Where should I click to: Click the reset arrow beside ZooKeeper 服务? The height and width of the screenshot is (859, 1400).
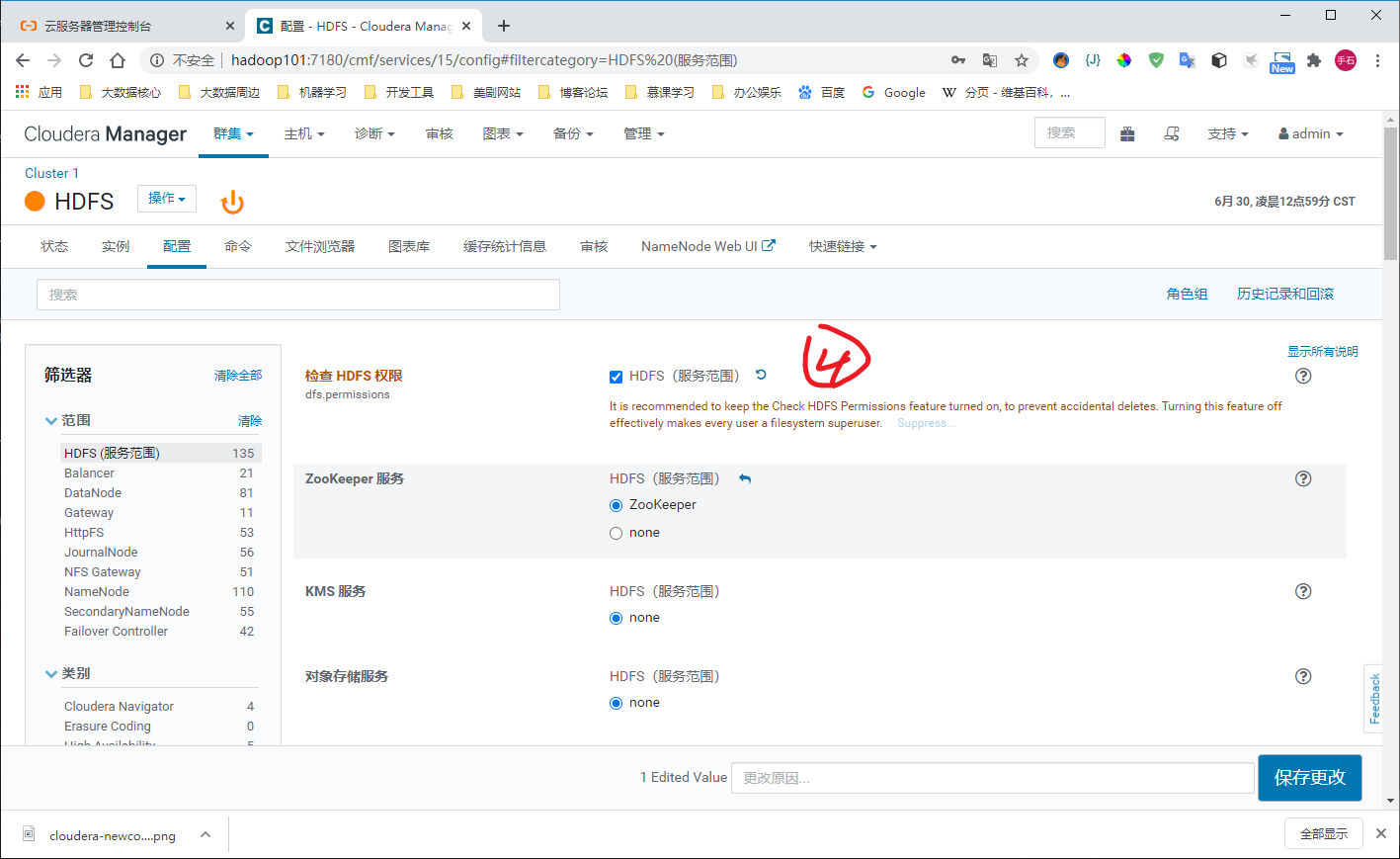745,477
